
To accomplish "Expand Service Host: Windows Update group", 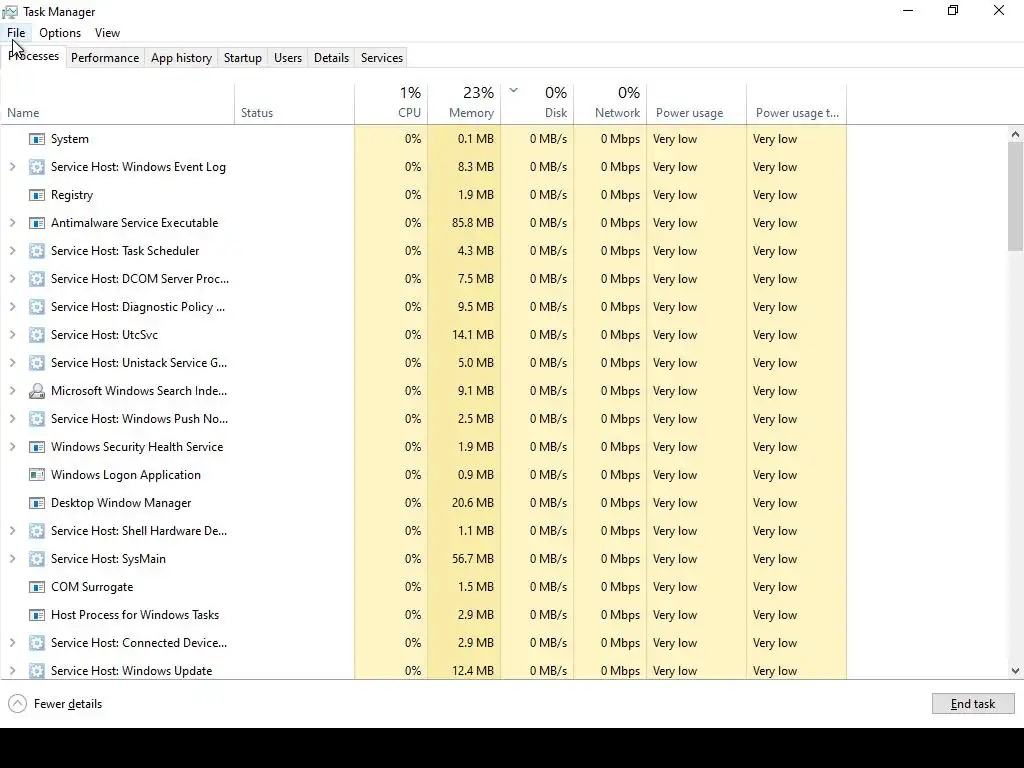I will (x=12, y=671).
